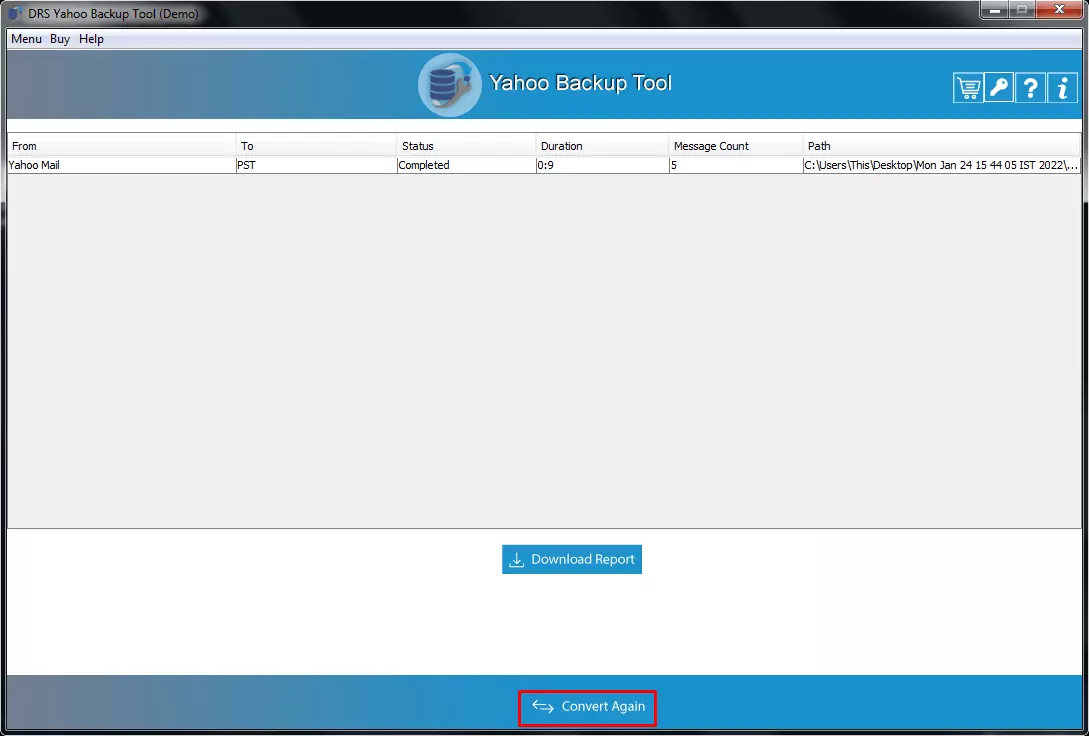Select the To column header
The width and height of the screenshot is (1089, 736).
tap(317, 146)
